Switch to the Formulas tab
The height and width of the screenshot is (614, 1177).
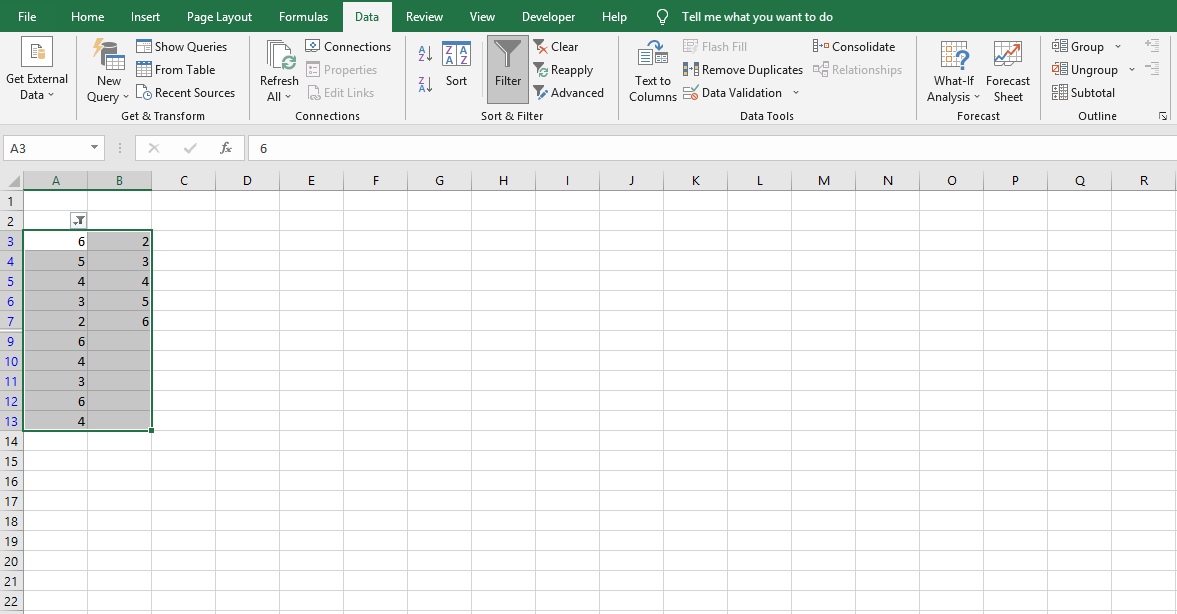[303, 16]
